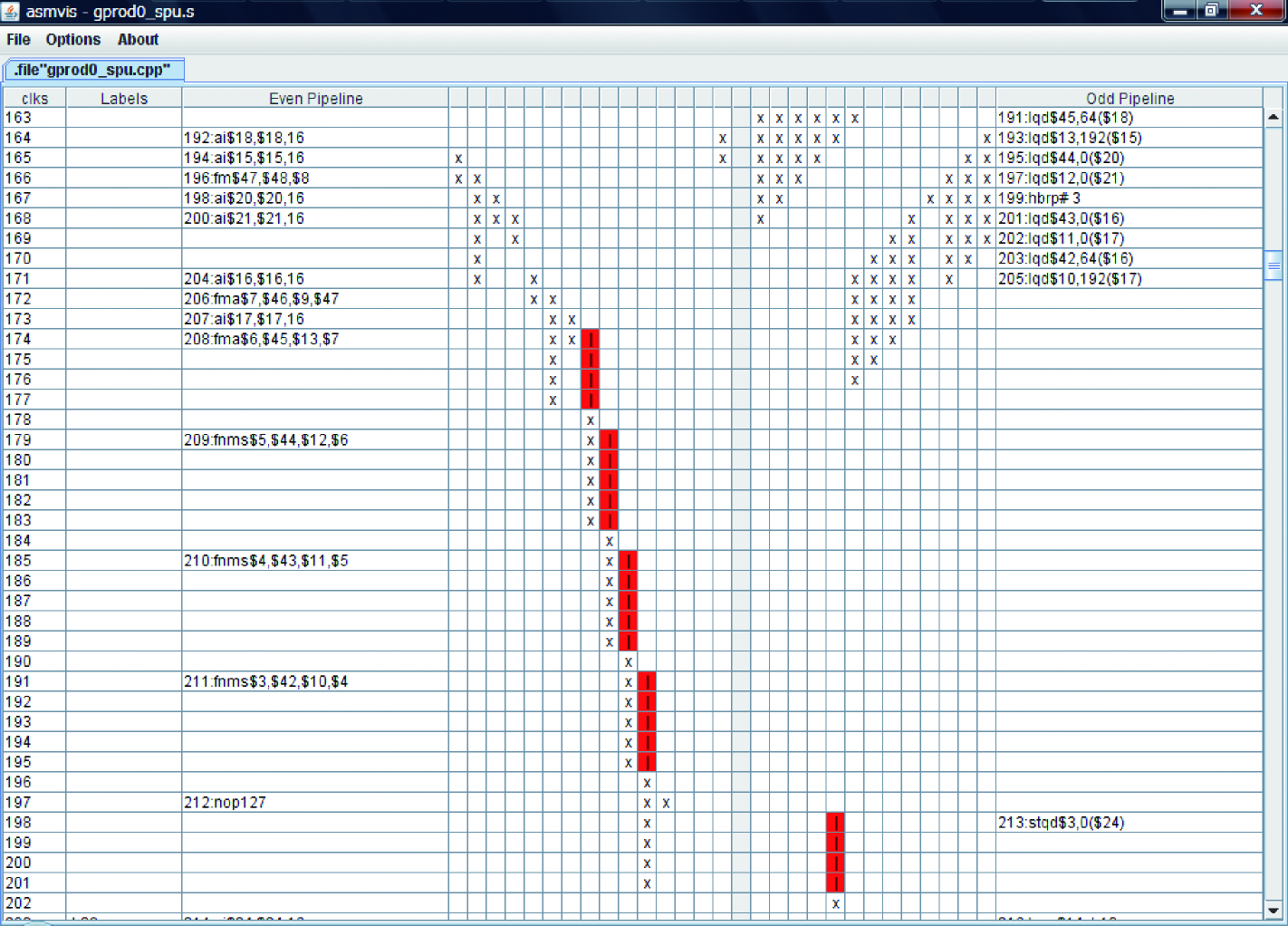Open the File menu
The height and width of the screenshot is (926, 1288).
pos(18,40)
